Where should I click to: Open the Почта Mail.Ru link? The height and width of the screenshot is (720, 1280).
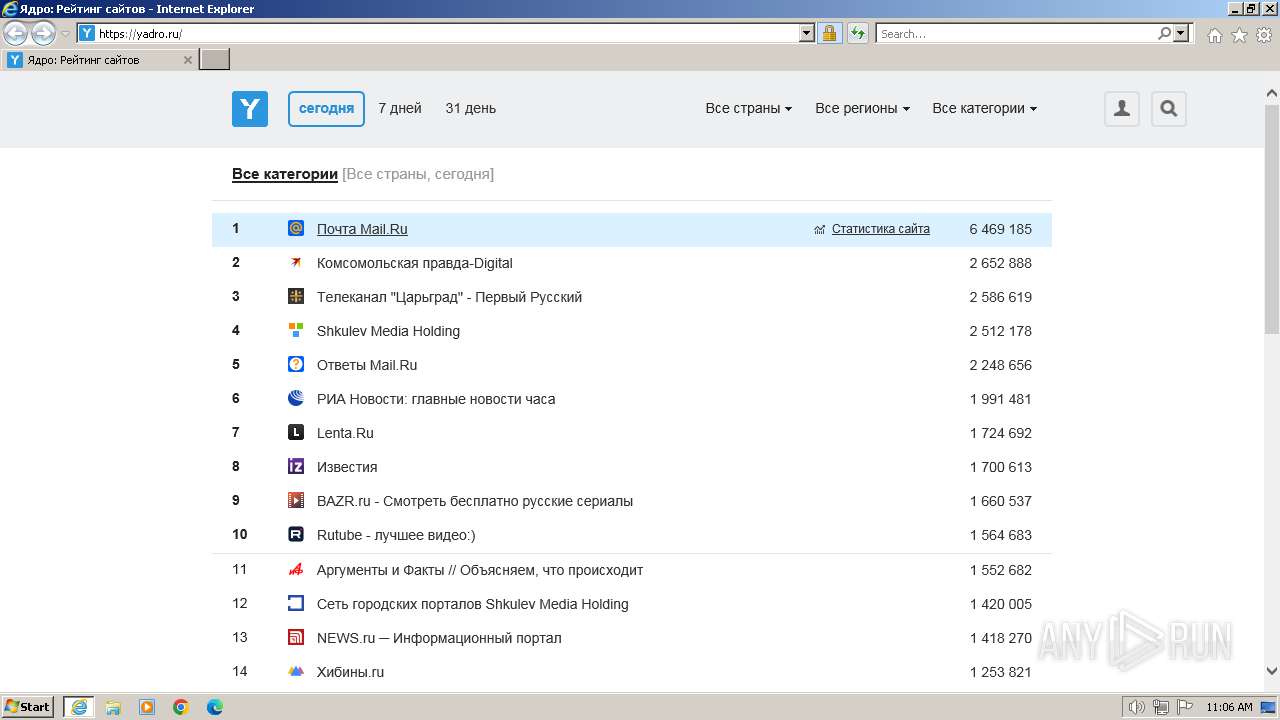coord(362,229)
